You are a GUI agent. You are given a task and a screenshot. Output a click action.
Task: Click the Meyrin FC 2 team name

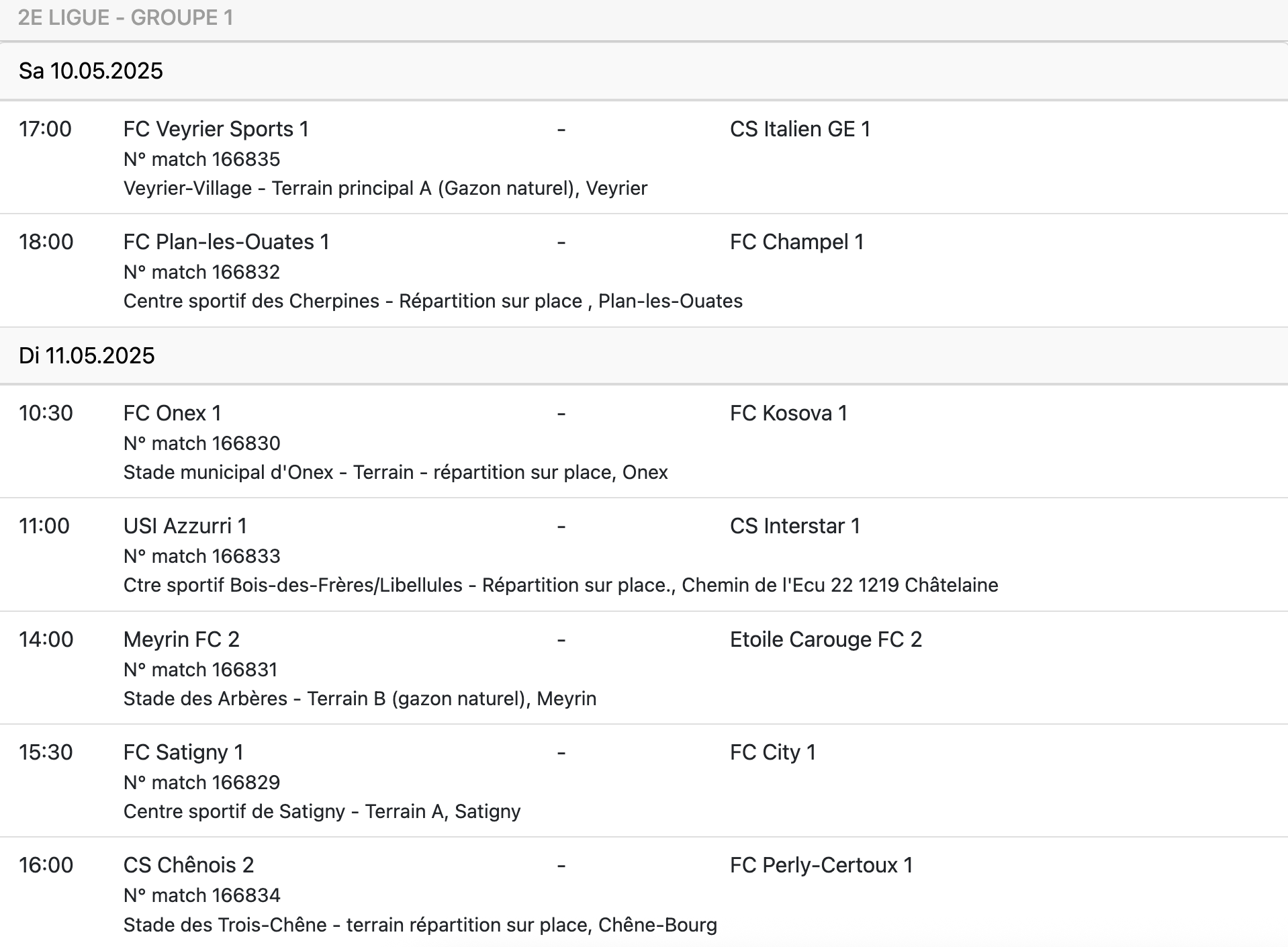tap(181, 639)
